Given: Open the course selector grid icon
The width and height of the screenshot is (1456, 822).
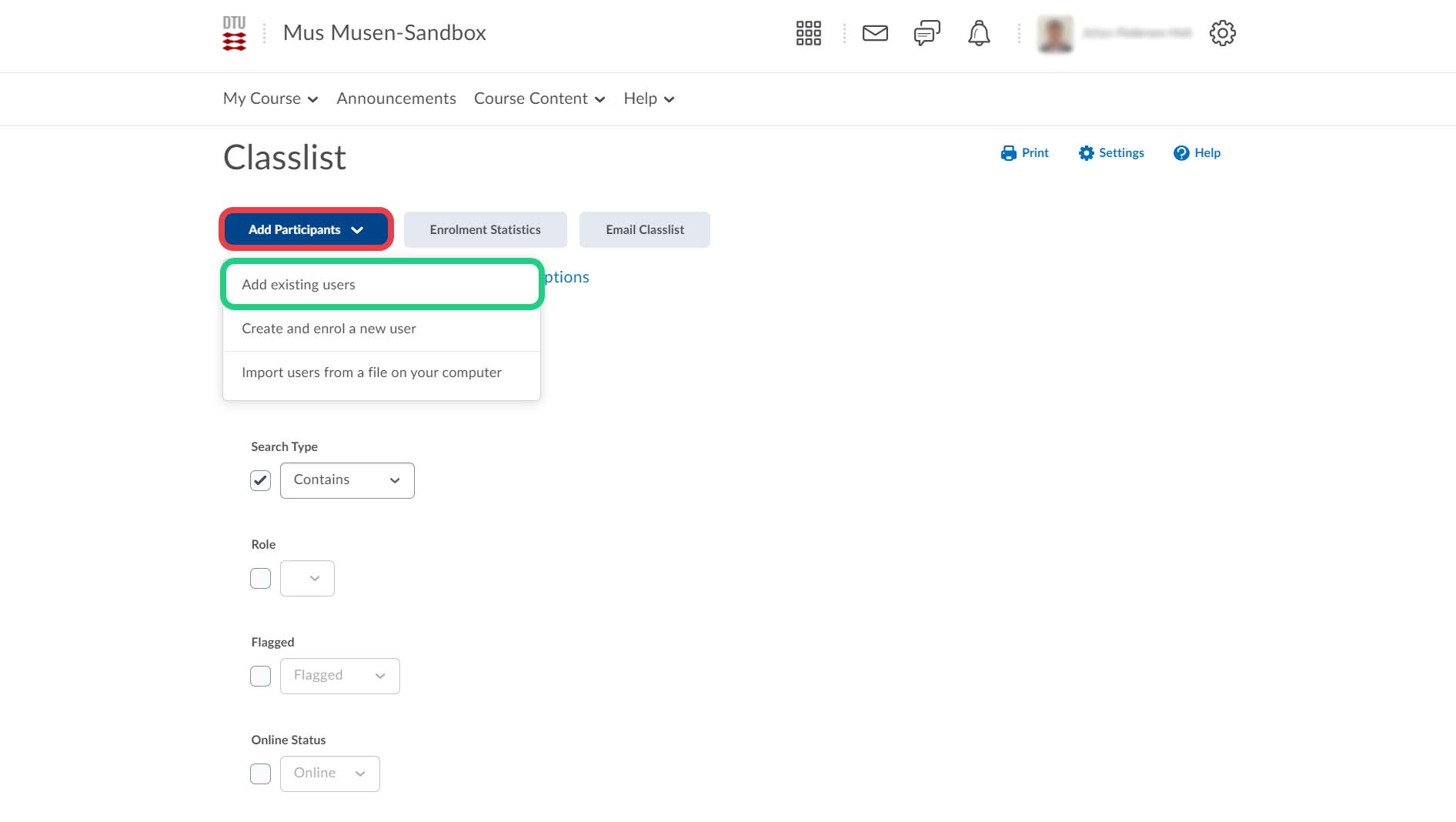Looking at the screenshot, I should (x=808, y=33).
